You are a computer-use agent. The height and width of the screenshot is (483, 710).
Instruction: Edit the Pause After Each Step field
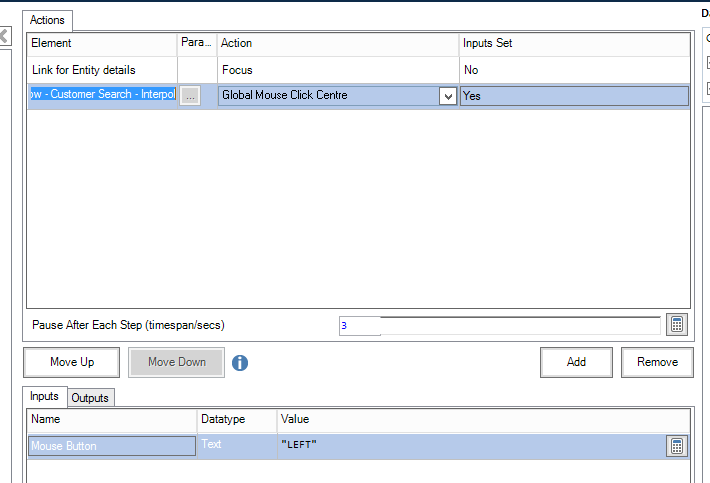498,325
